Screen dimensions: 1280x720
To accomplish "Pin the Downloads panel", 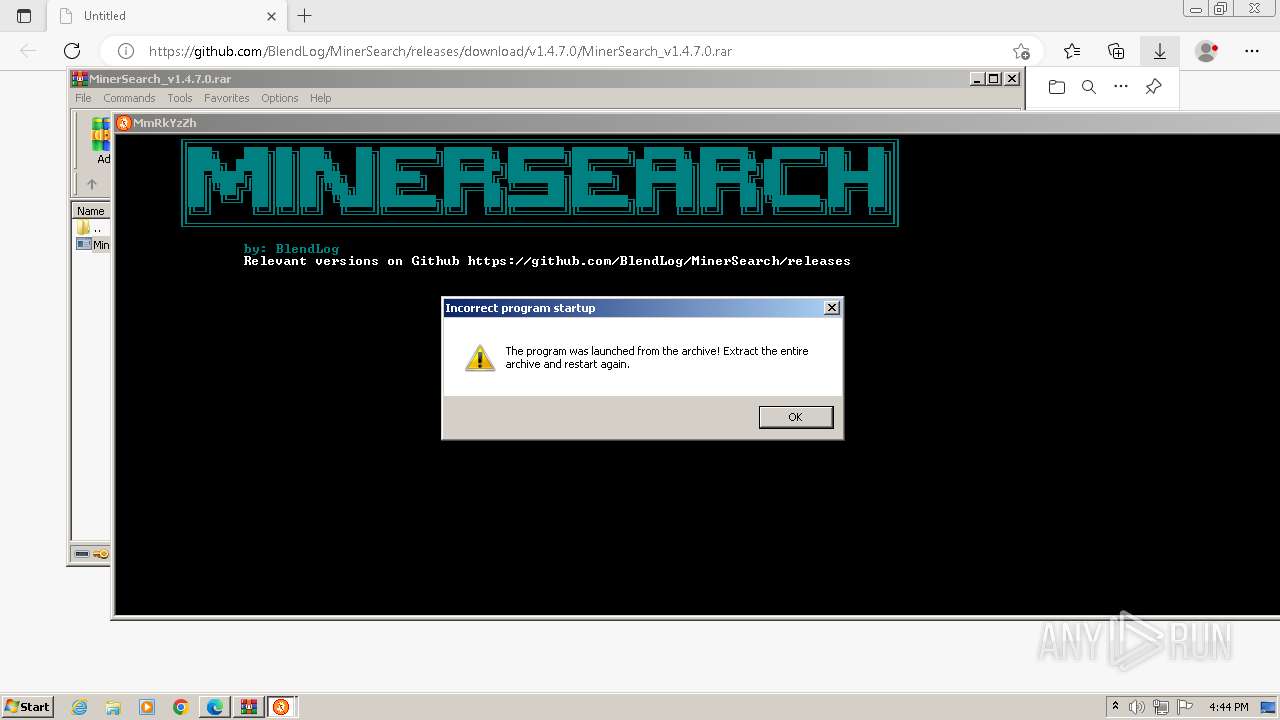I will 1153,87.
